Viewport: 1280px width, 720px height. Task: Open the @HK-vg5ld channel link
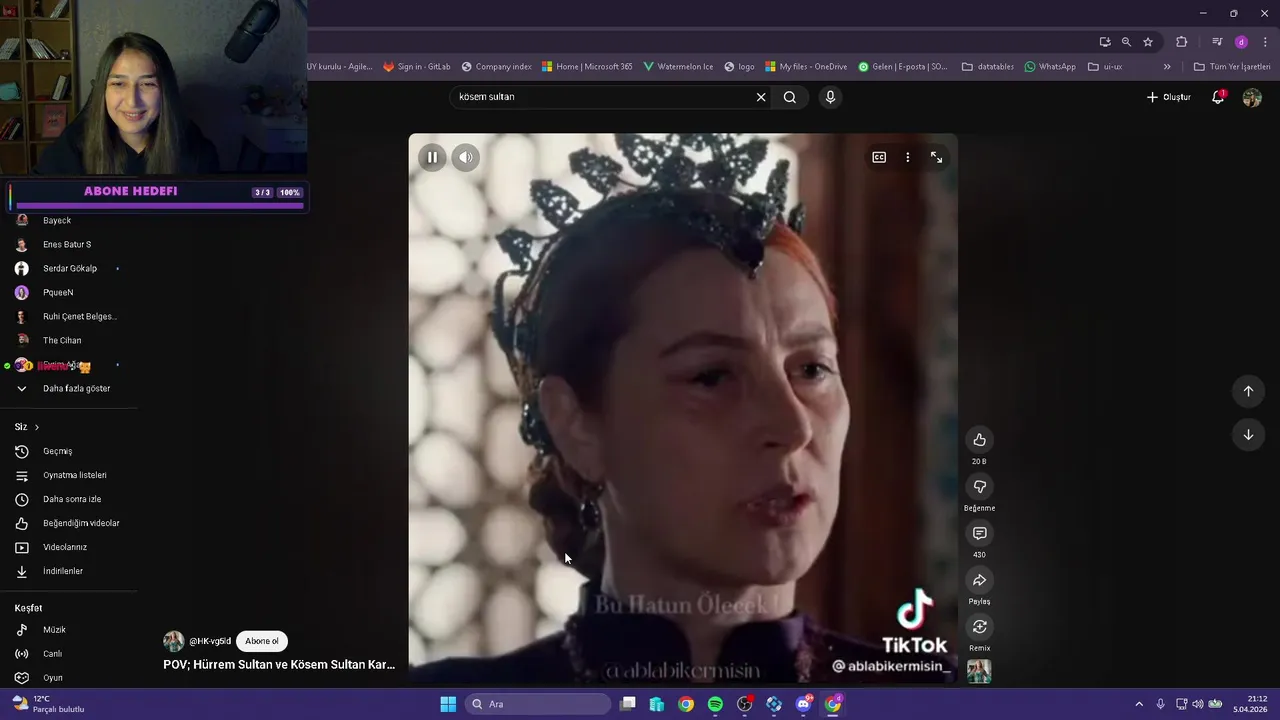[210, 641]
